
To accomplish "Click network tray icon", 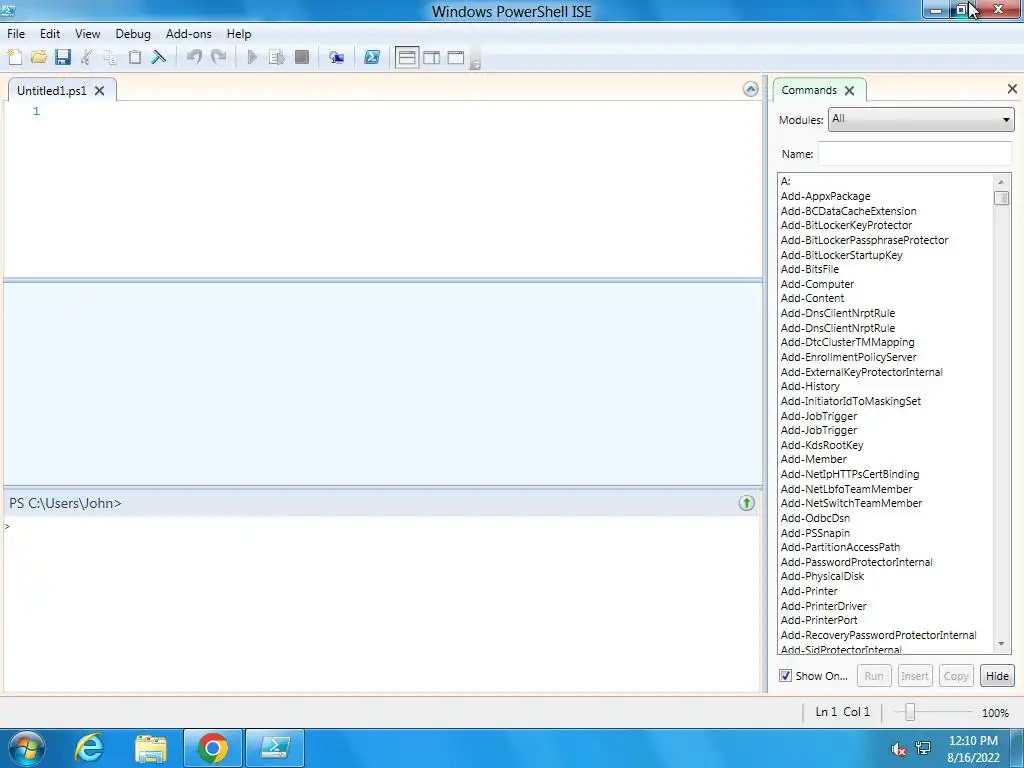I will (923, 748).
